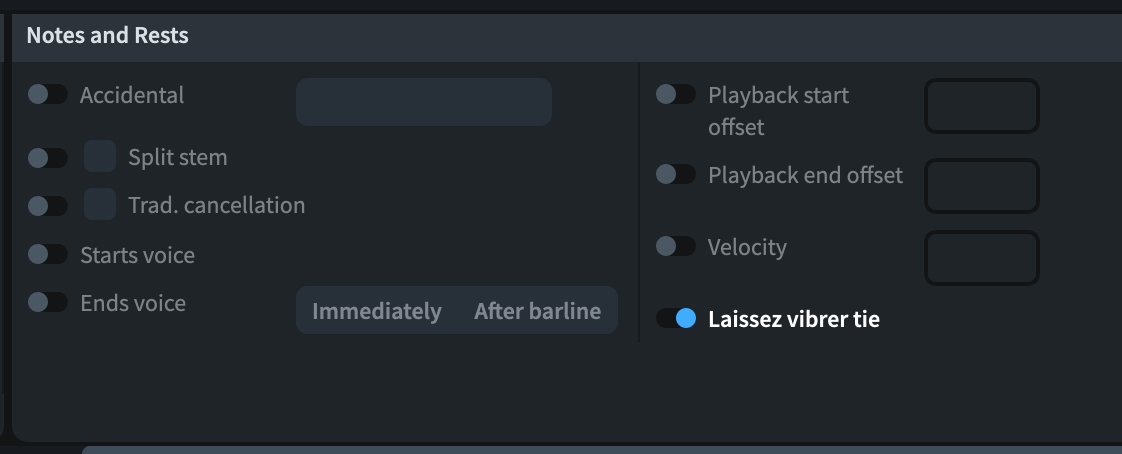Collapse the Notes and Rests section header
Viewport: 1122px width, 454px height.
click(108, 36)
